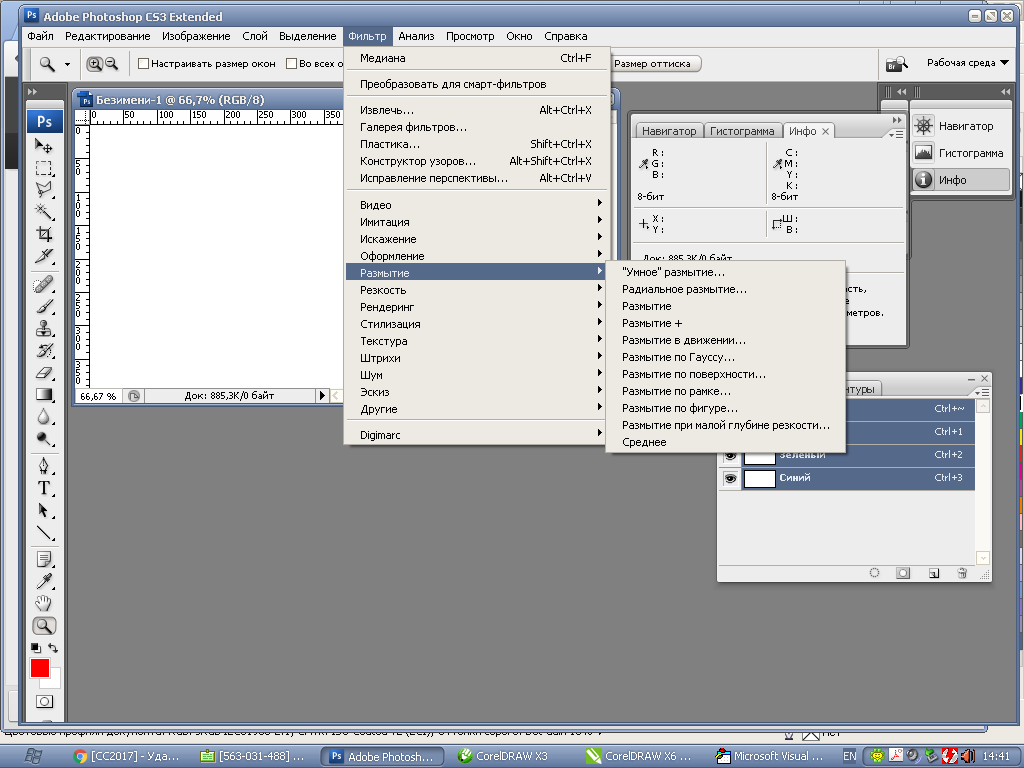Open Гистограмма from collapsed dock
This screenshot has width=1024, height=768.
(961, 153)
